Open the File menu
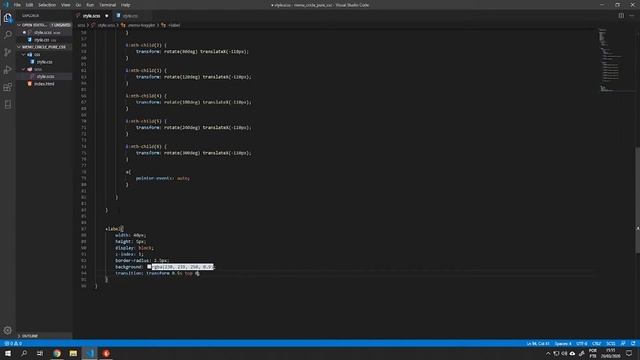 pos(17,5)
